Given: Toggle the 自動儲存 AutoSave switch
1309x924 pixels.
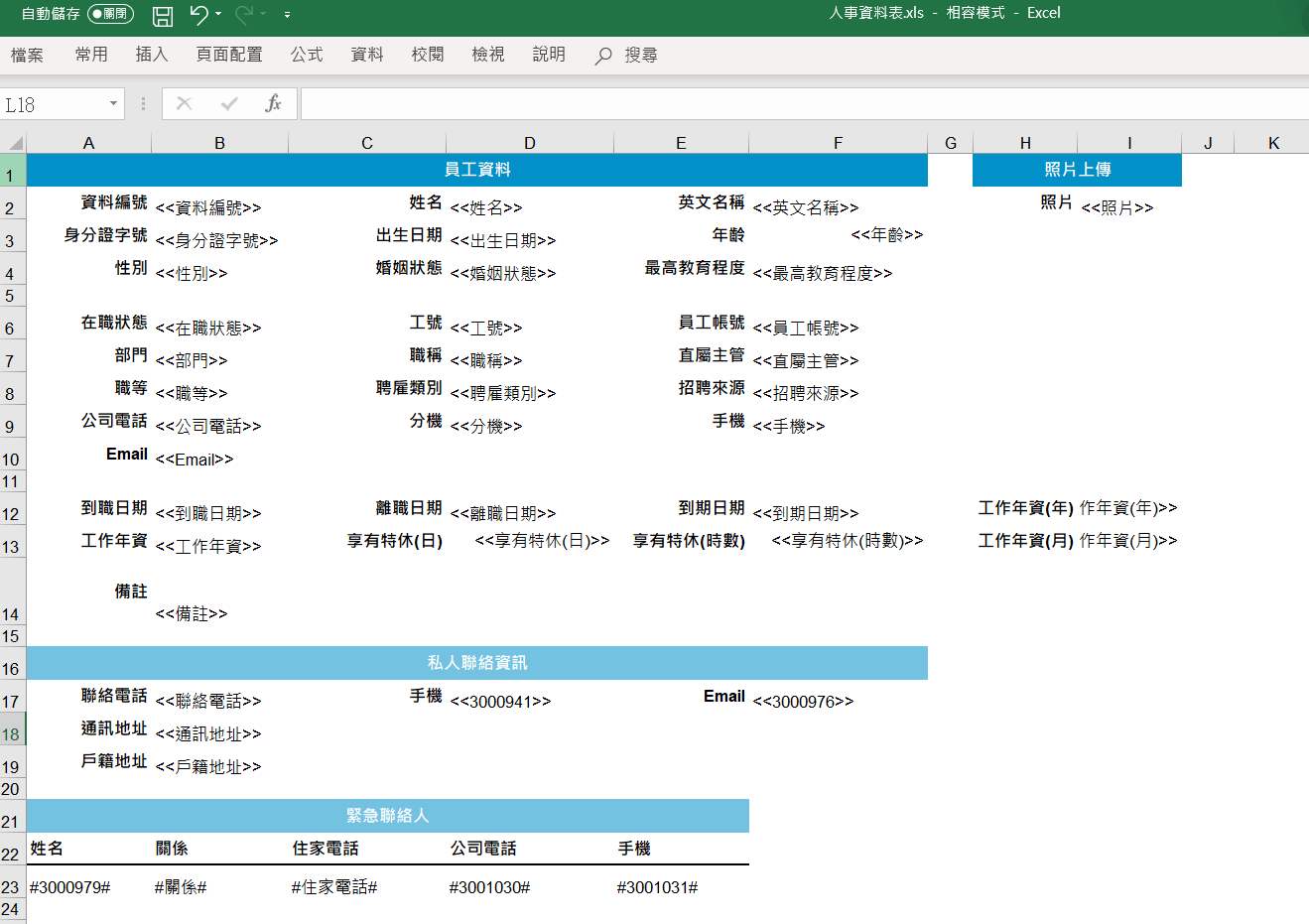Looking at the screenshot, I should tap(109, 14).
